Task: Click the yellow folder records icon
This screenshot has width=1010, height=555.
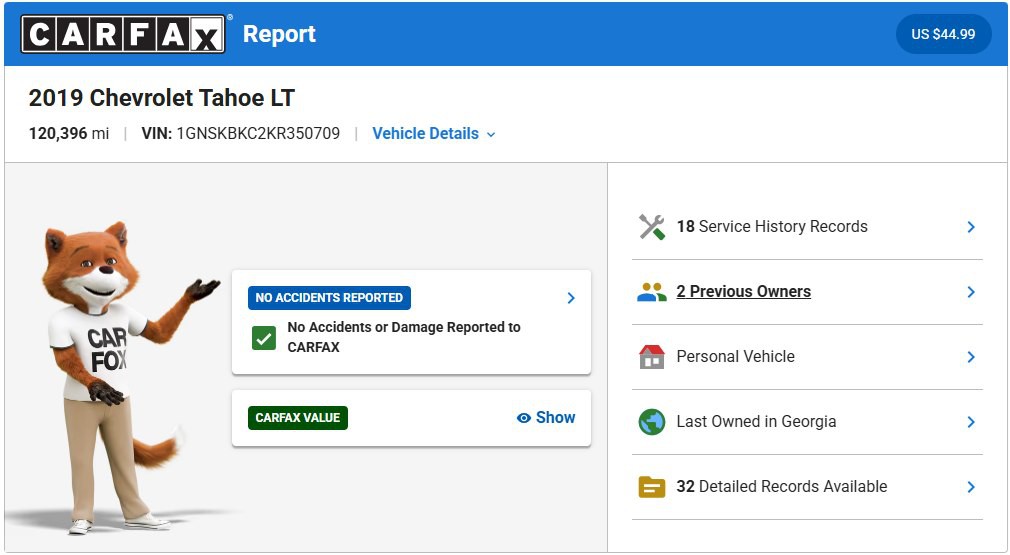Action: click(651, 487)
